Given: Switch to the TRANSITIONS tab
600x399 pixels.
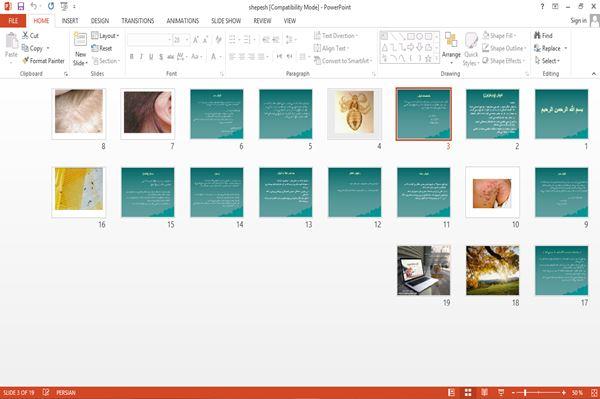Looking at the screenshot, I should (138, 21).
